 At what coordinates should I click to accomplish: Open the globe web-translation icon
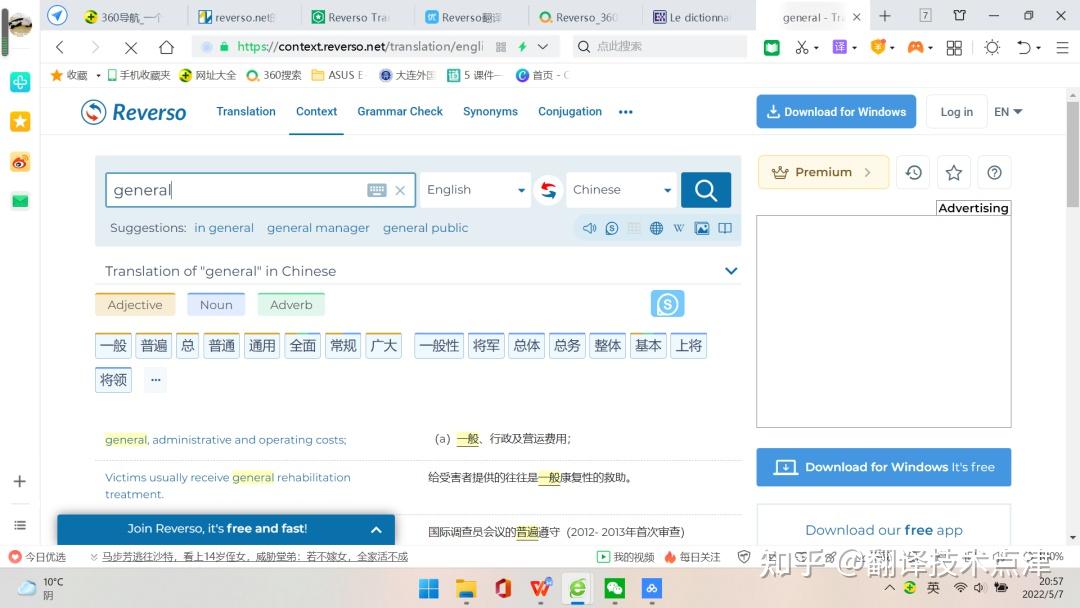pos(656,228)
